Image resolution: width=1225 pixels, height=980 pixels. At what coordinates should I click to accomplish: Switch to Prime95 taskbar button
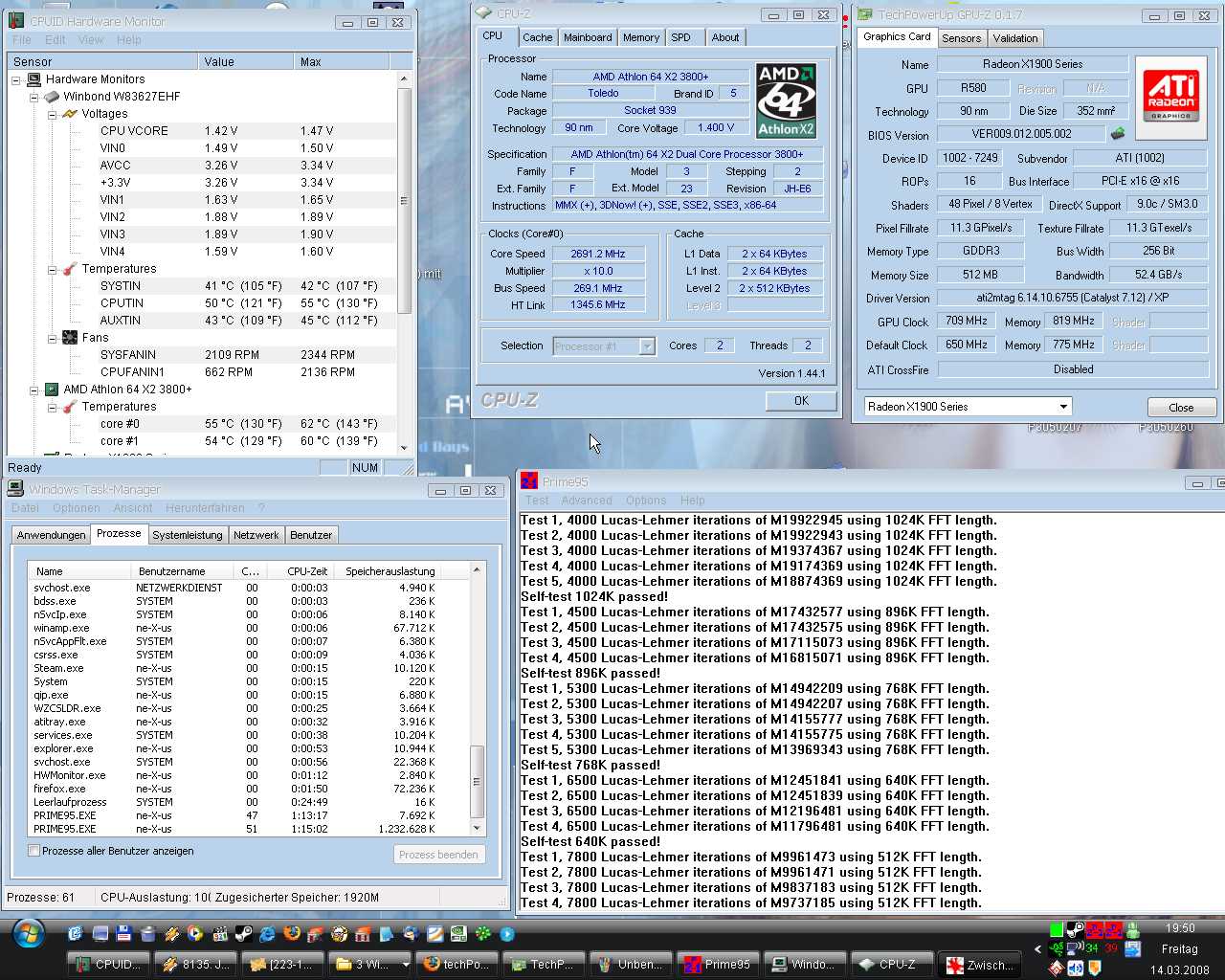tap(718, 964)
